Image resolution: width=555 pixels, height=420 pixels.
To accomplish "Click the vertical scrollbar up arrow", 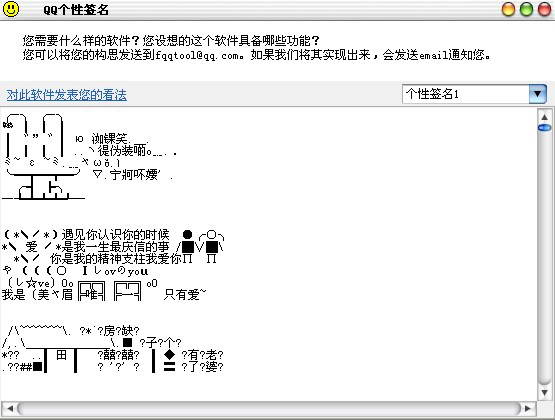I will 544,117.
